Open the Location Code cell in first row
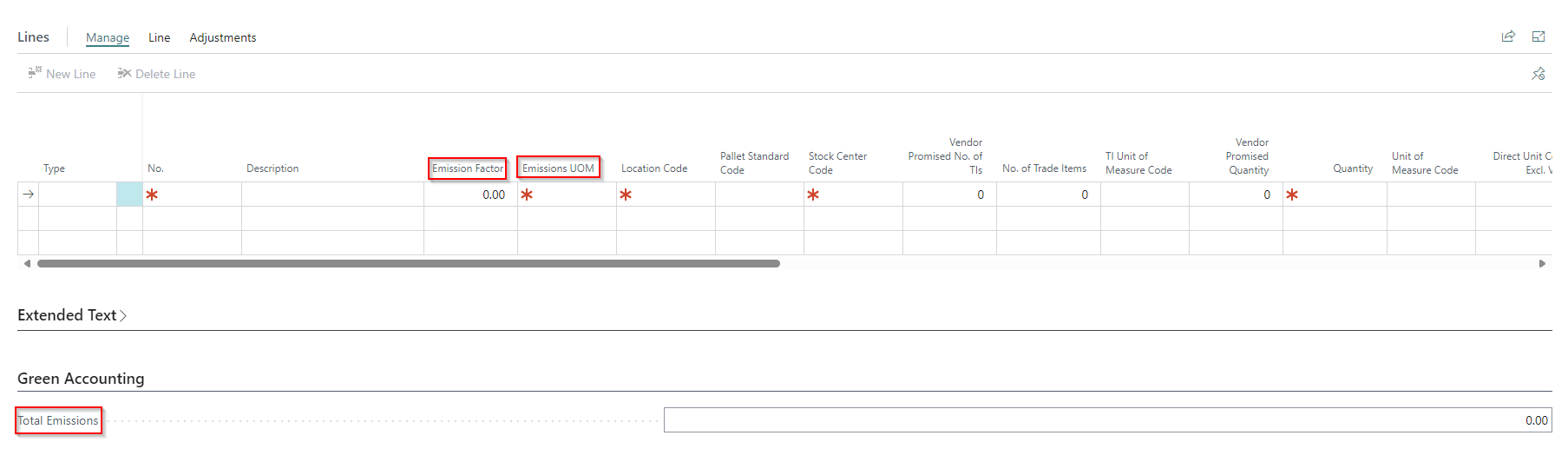The width and height of the screenshot is (1568, 462). pyautogui.click(x=666, y=195)
